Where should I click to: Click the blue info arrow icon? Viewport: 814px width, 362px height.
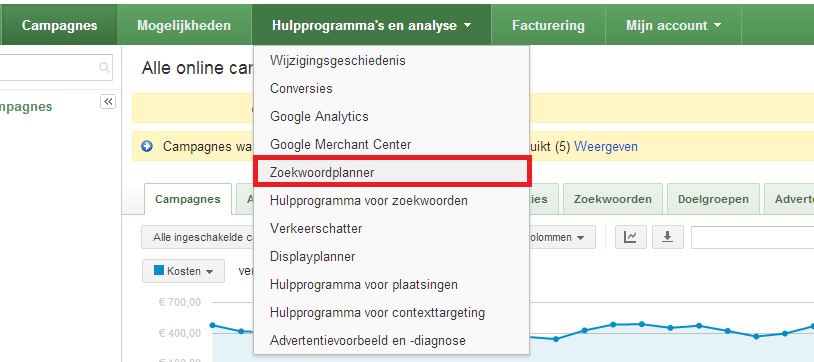pos(147,147)
